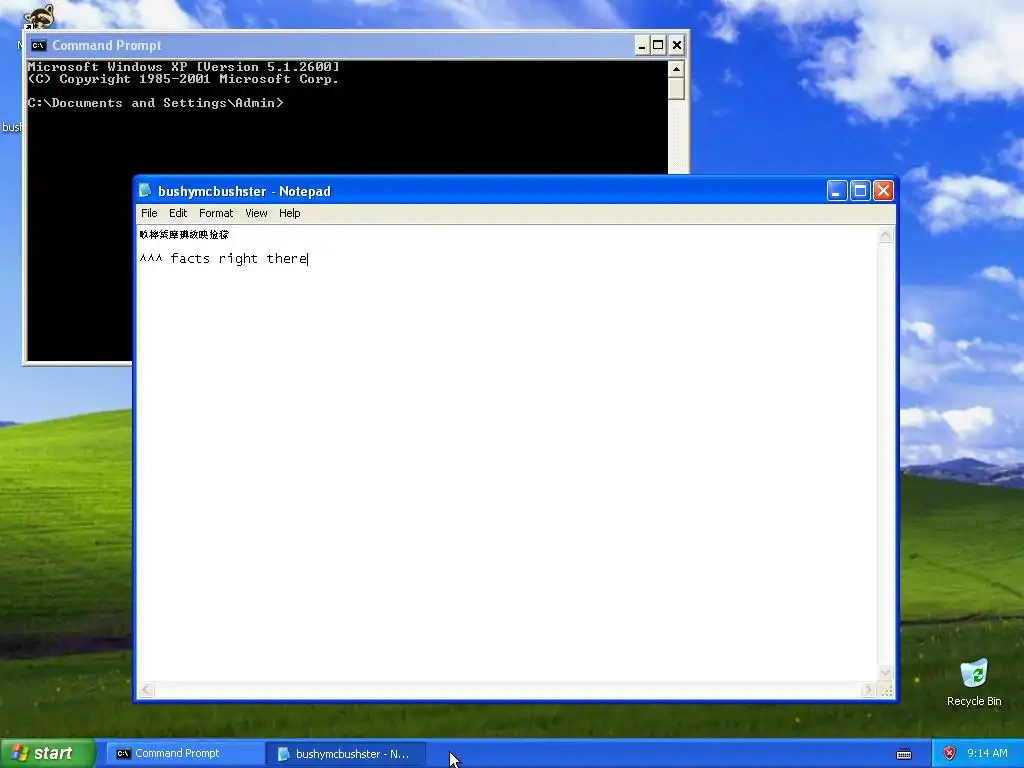Click the first line of CJK characters
This screenshot has width=1024, height=768.
coord(184,234)
